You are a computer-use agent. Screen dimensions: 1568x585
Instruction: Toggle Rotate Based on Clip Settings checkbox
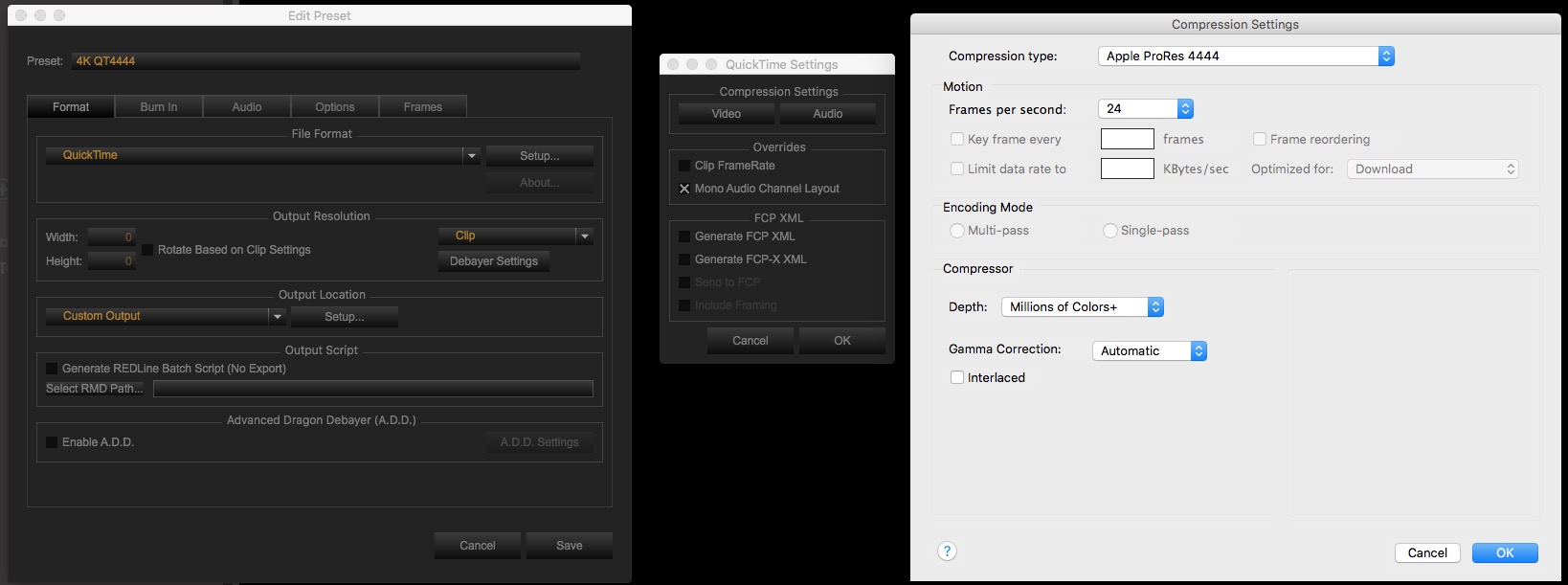click(147, 250)
